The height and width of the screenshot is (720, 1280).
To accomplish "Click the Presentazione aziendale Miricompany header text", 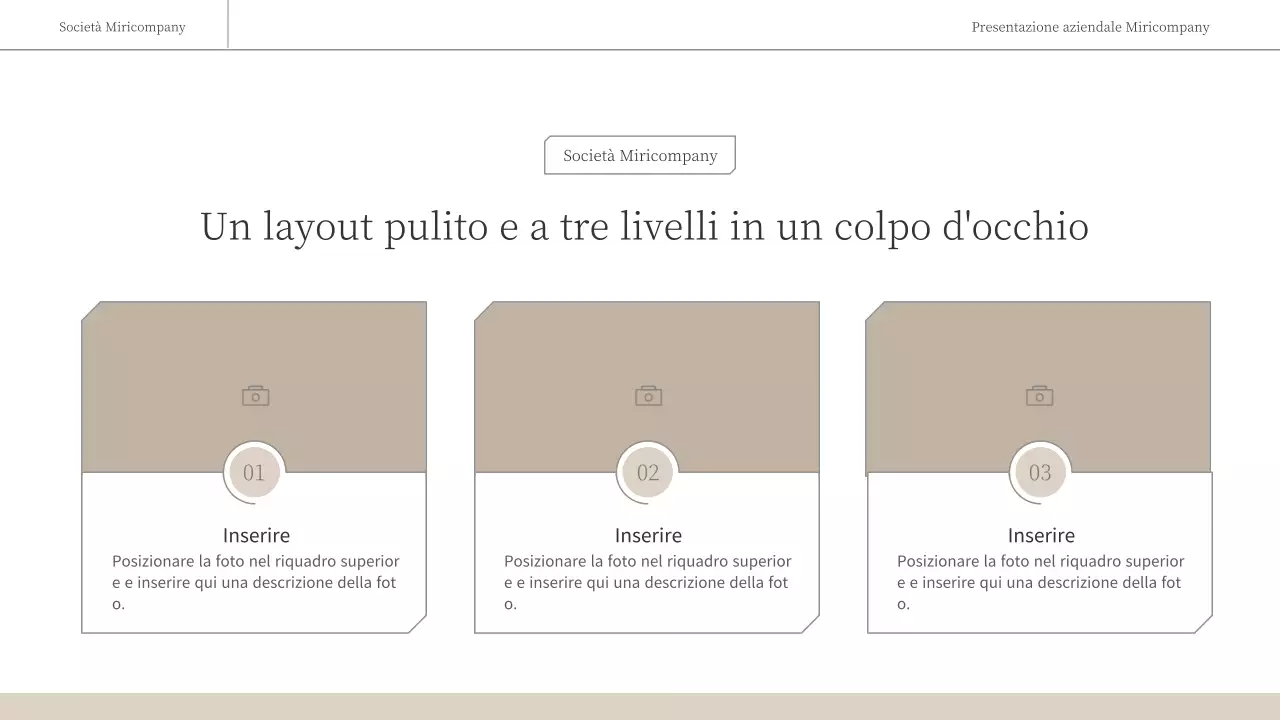I will (x=1090, y=27).
